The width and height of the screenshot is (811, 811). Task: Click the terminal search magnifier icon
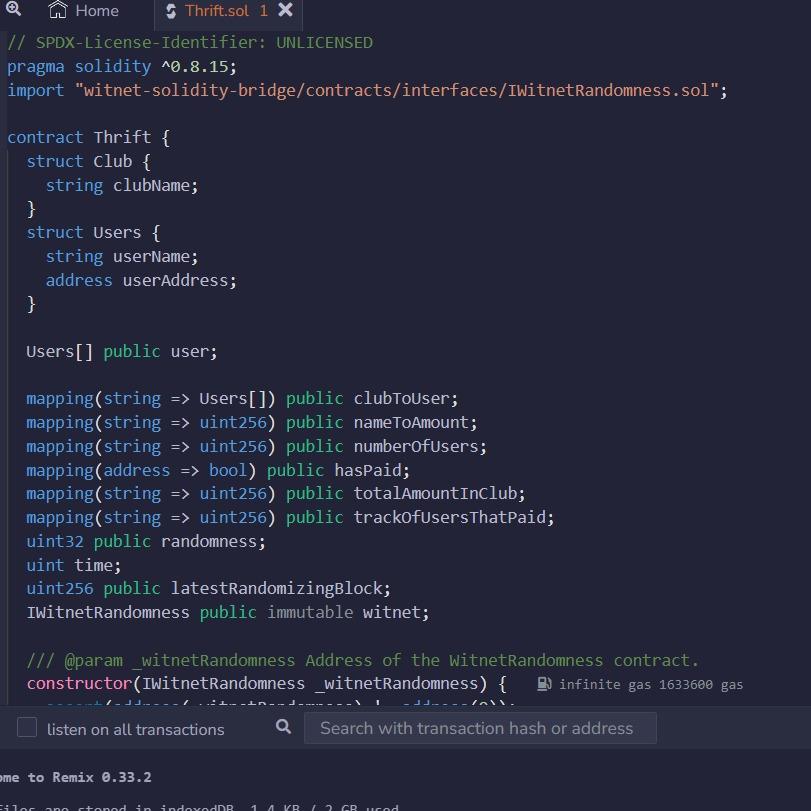[x=284, y=727]
